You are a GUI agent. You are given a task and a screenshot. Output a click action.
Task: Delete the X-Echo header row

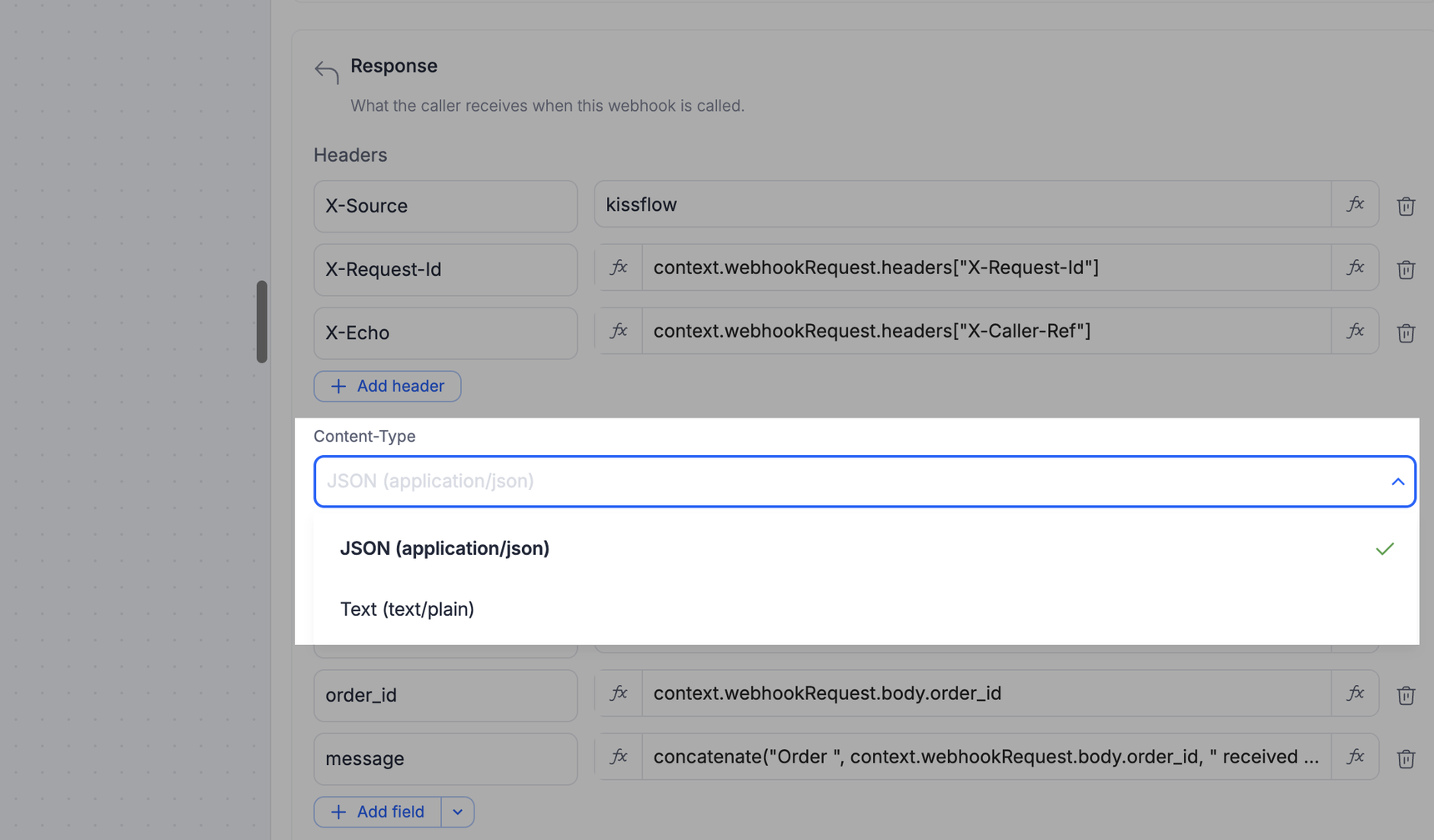tap(1406, 332)
